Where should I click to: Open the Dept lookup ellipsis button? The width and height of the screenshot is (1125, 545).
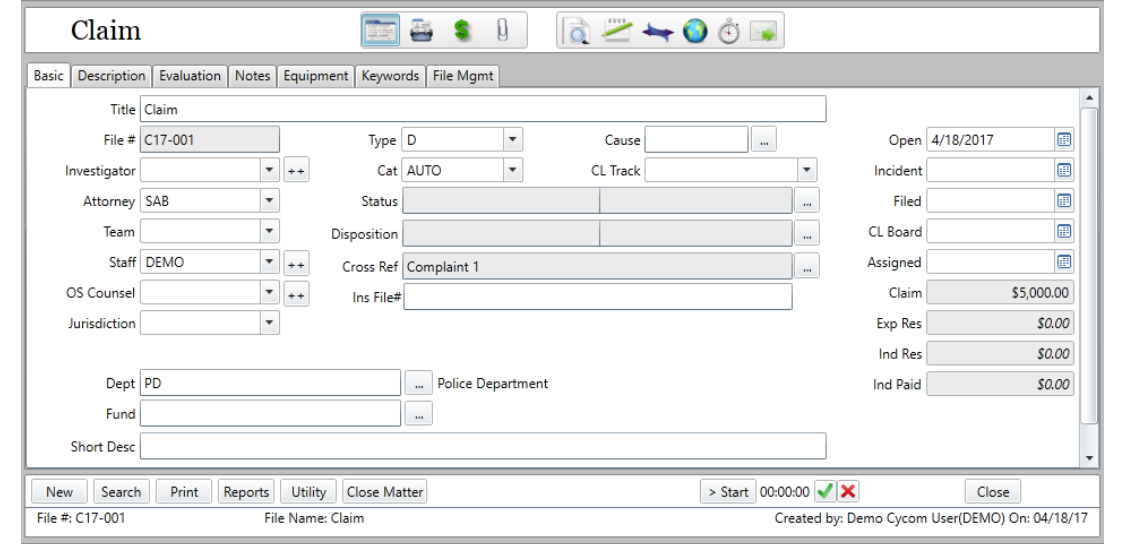point(418,384)
